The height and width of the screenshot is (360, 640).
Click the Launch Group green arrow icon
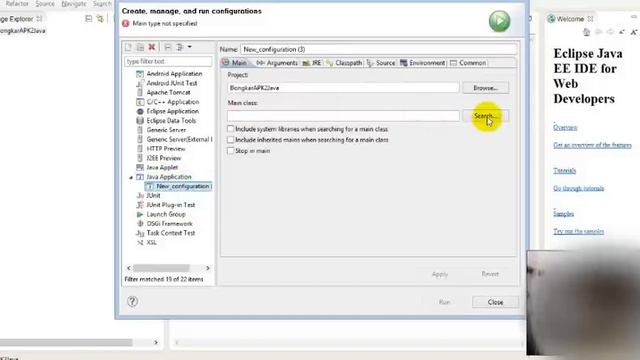pos(140,215)
